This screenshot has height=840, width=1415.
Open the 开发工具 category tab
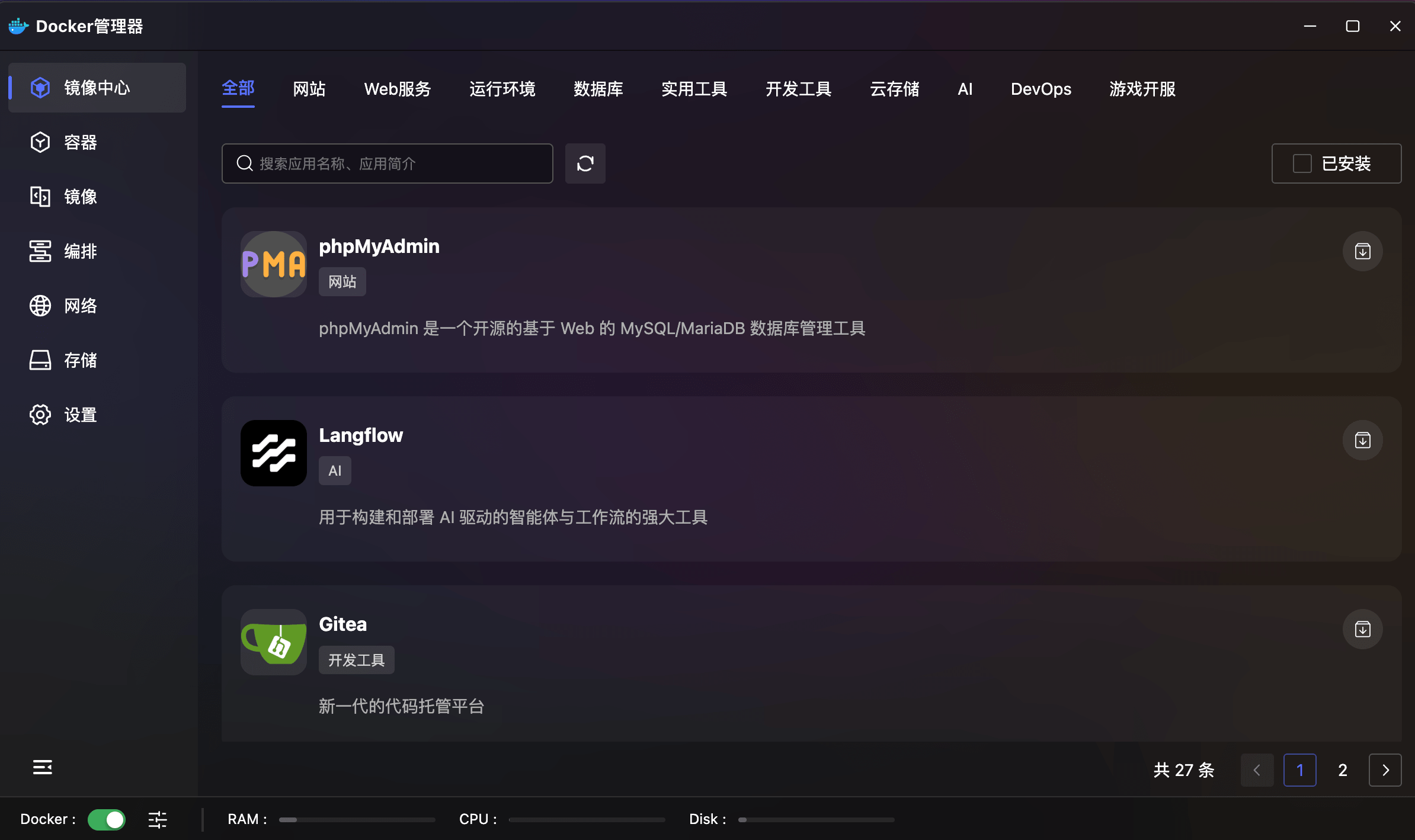click(x=799, y=89)
